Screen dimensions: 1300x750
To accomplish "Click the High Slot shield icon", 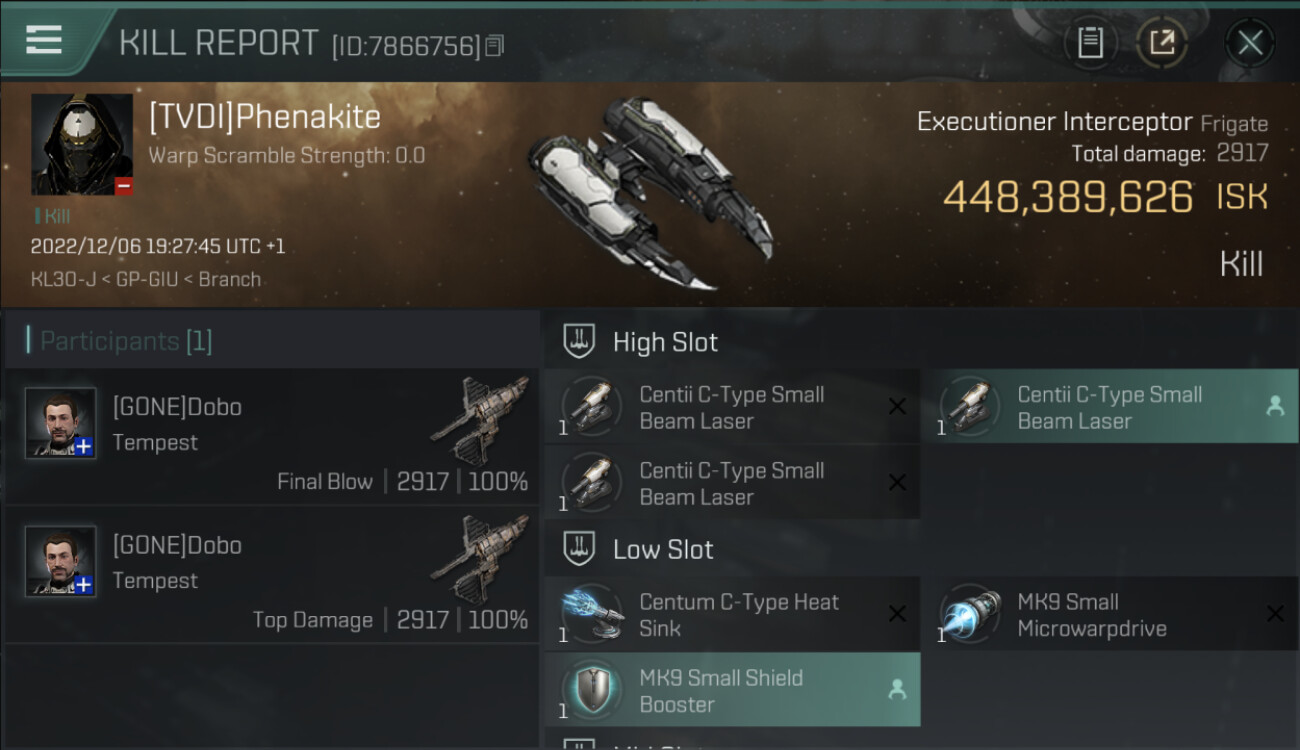I will tap(580, 341).
